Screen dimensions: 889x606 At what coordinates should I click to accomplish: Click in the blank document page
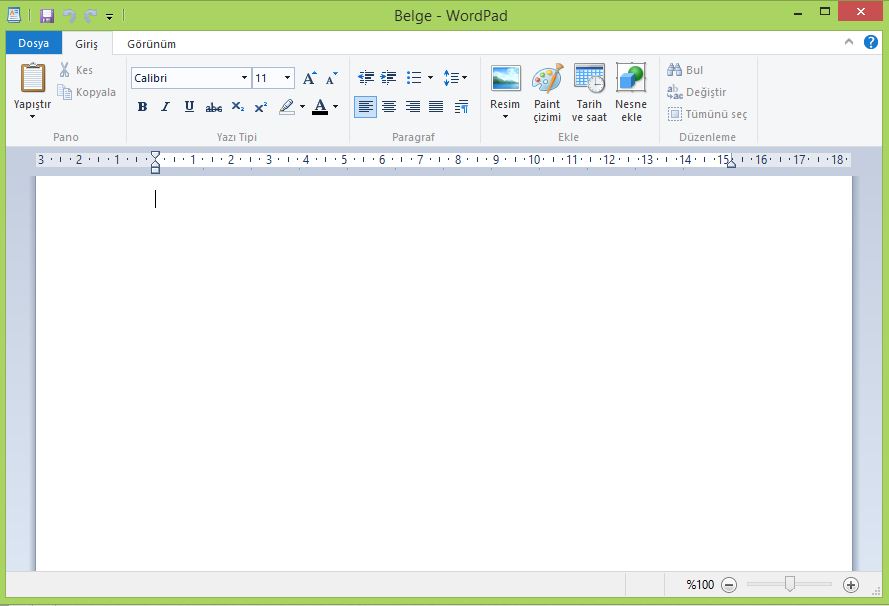[x=443, y=373]
